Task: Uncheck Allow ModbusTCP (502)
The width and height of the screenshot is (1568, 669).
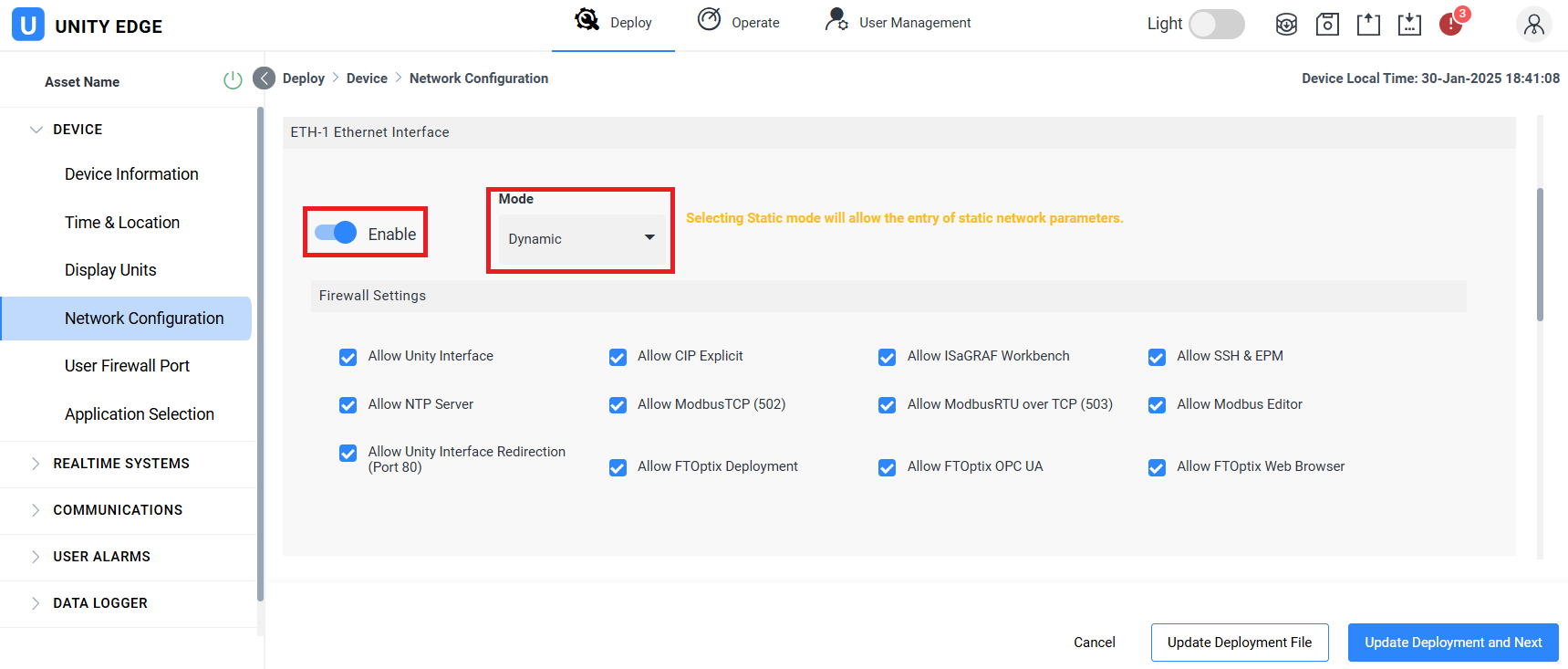Action: coord(618,405)
